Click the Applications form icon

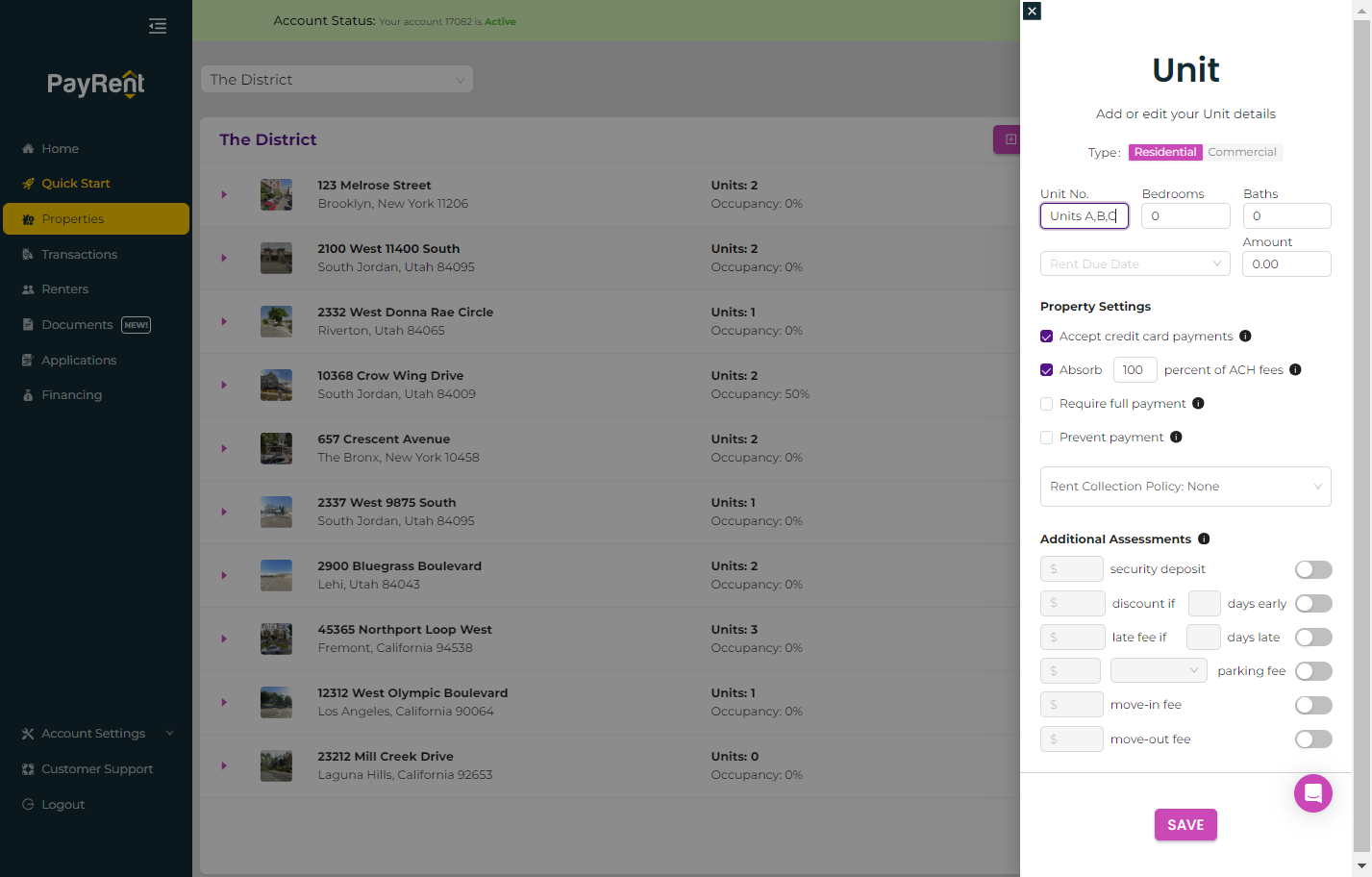tap(28, 361)
